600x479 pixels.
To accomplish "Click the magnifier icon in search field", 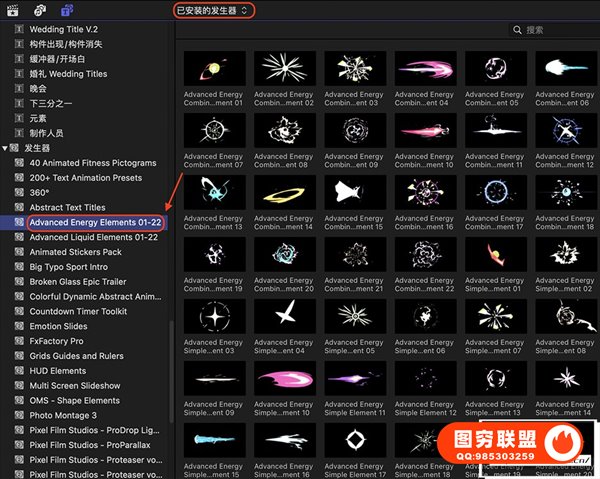I will point(517,31).
